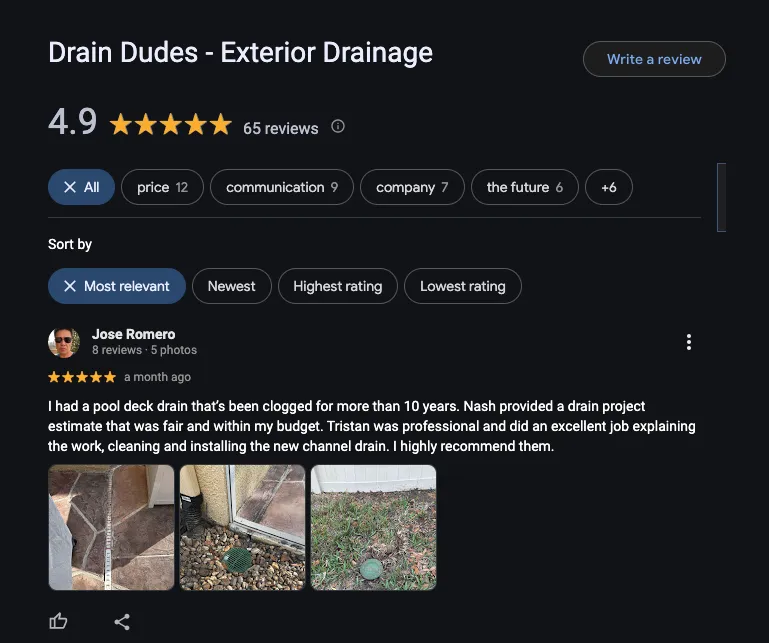This screenshot has height=643, width=769.
Task: Click the Write a review button
Action: coord(654,59)
